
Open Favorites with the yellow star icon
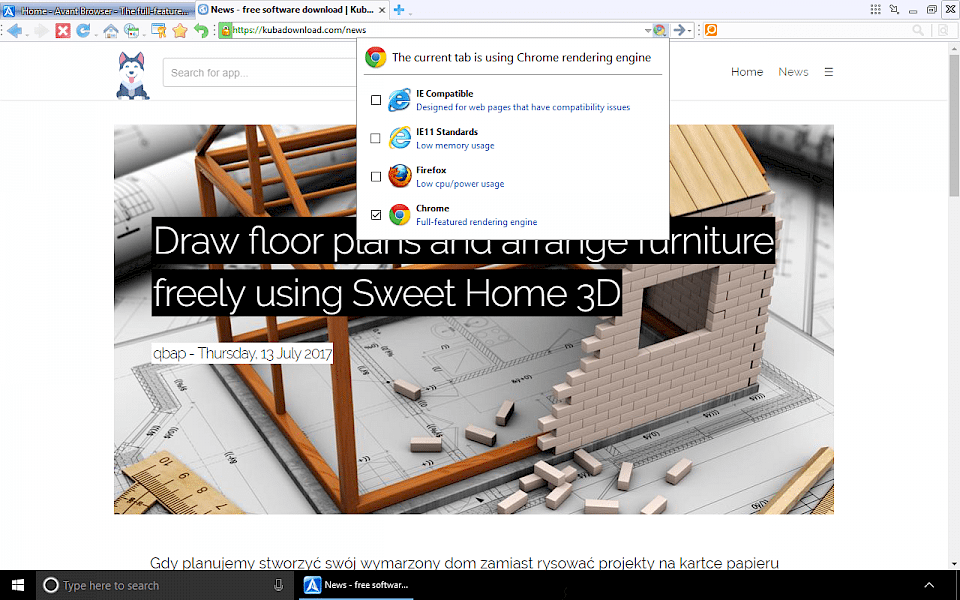pos(180,30)
